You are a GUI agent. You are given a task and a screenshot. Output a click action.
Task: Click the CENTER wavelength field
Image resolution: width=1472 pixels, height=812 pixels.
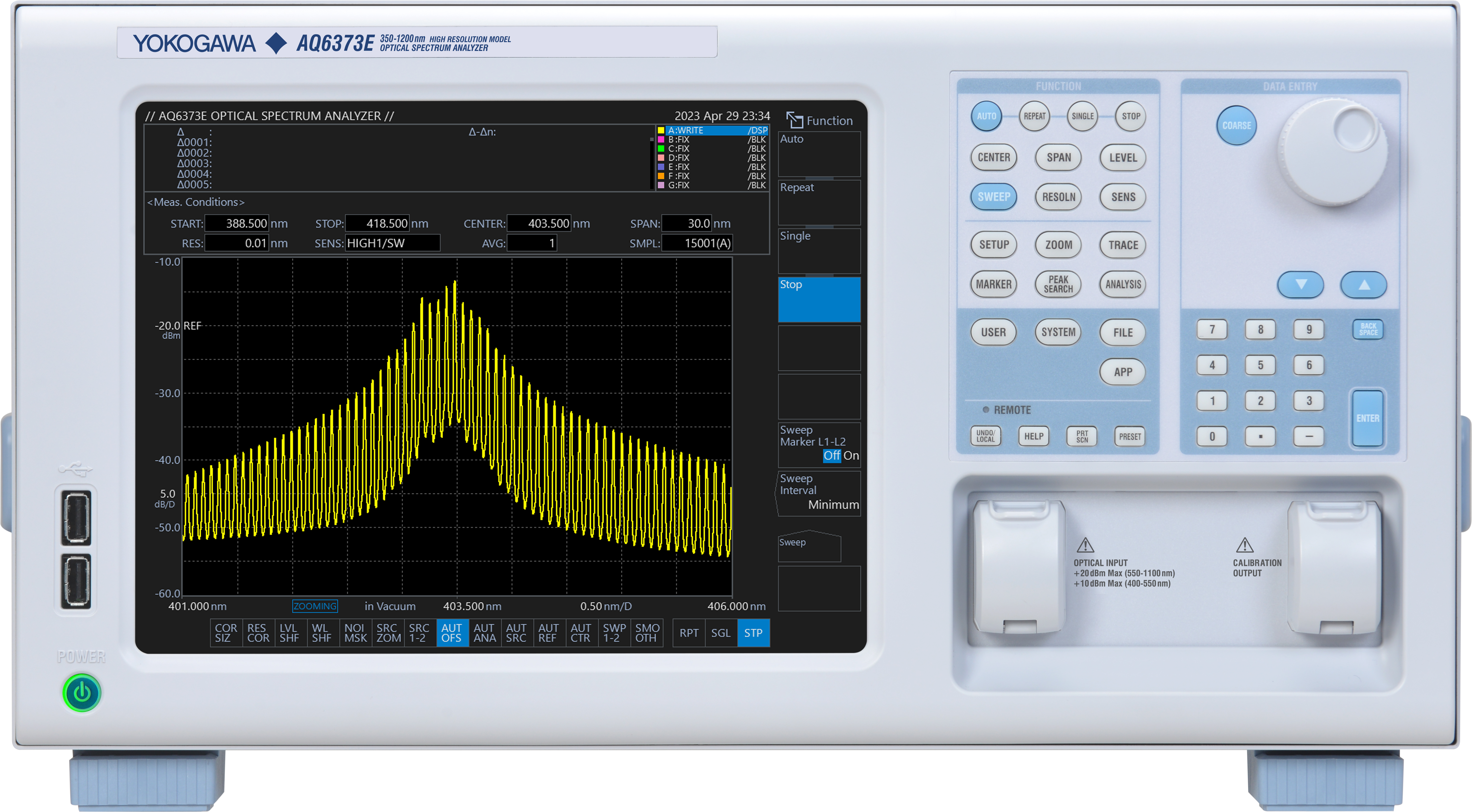point(539,223)
